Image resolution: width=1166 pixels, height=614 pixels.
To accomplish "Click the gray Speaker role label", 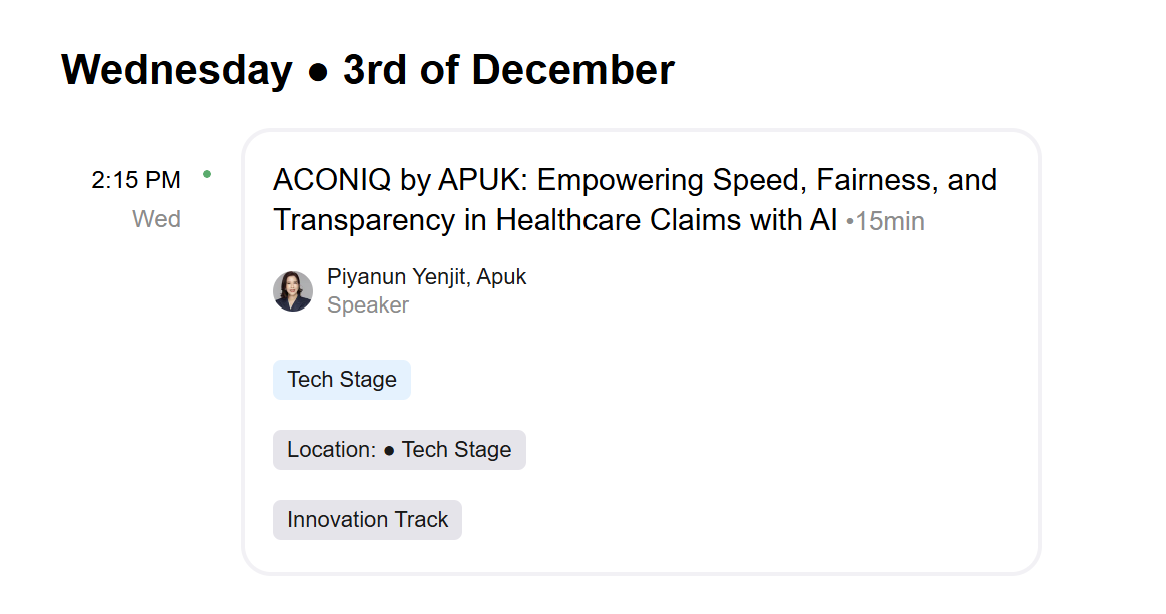I will [367, 305].
